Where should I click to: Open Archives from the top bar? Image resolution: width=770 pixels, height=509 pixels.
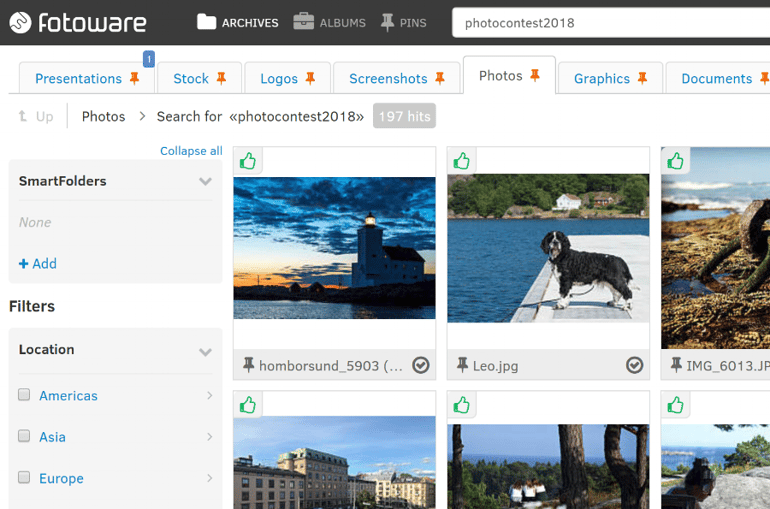coord(238,23)
